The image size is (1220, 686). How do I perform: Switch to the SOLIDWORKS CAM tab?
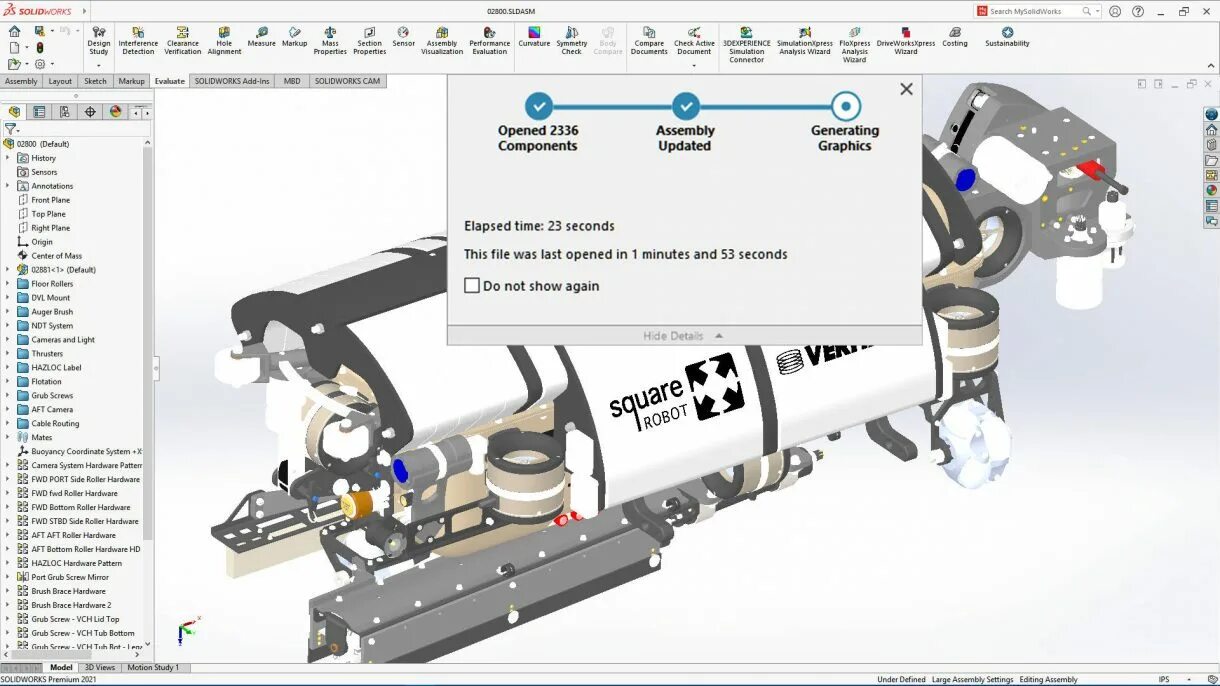point(347,81)
